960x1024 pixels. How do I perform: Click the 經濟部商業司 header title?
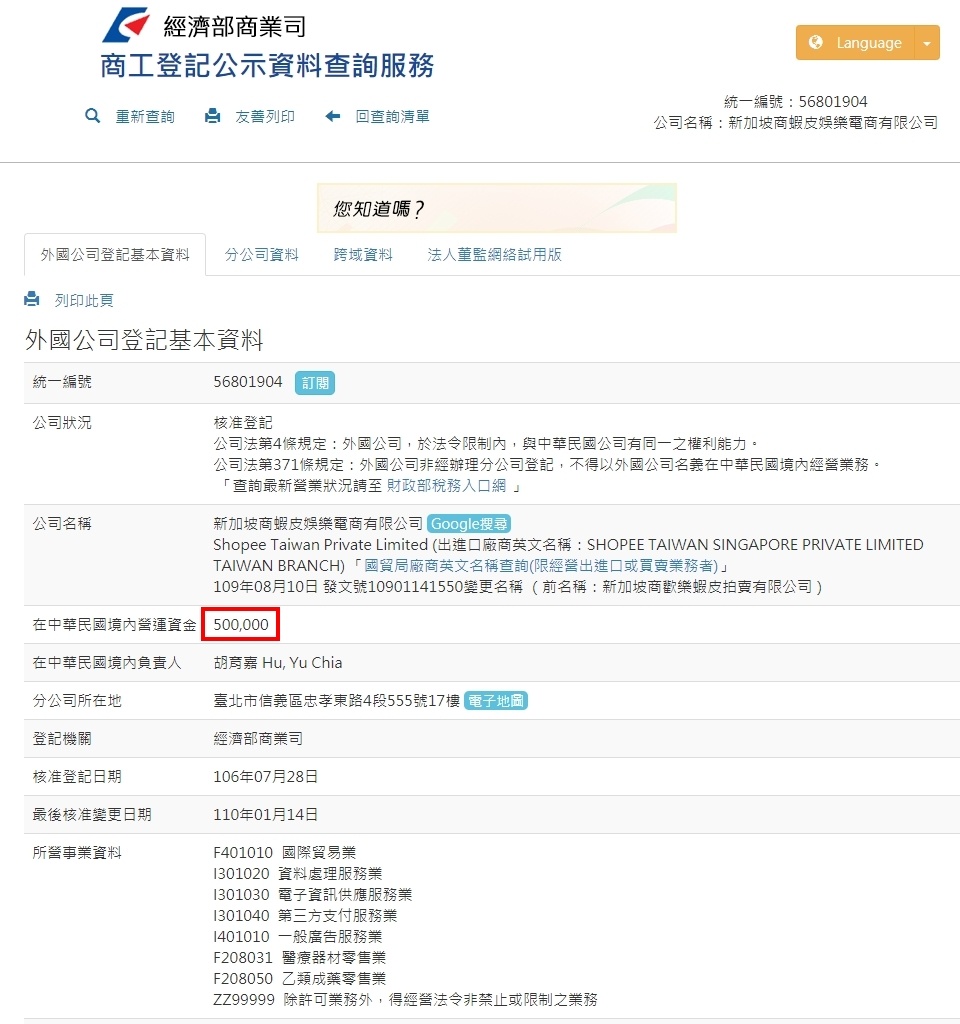234,26
